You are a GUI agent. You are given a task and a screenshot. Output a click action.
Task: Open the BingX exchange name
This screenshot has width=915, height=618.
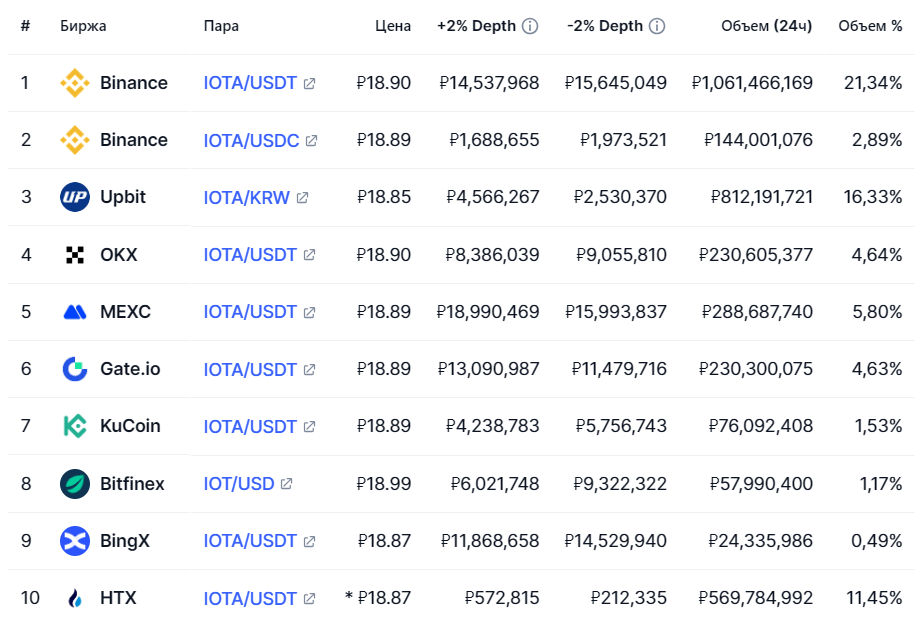tap(125, 541)
